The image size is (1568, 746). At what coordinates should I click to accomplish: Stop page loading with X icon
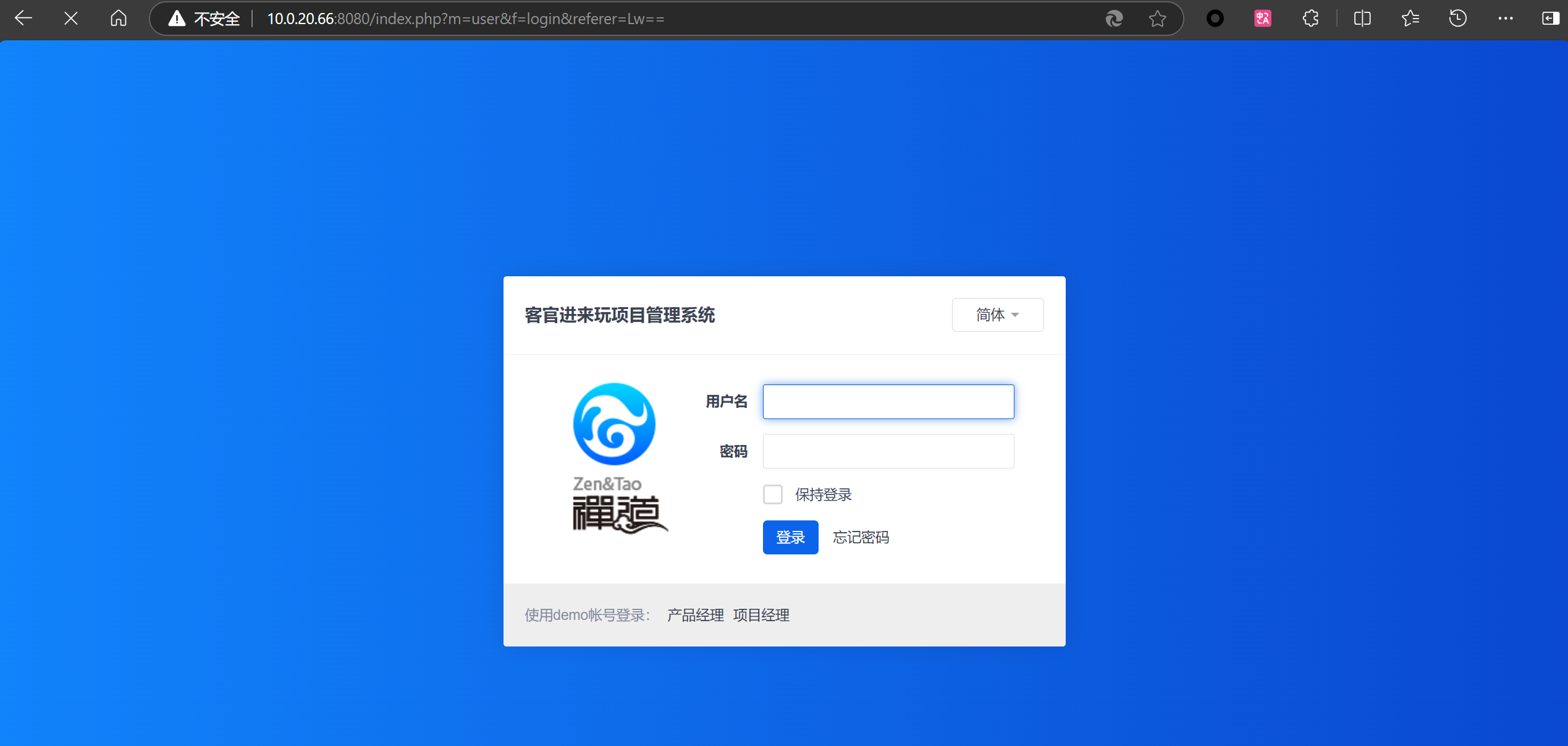coord(71,19)
